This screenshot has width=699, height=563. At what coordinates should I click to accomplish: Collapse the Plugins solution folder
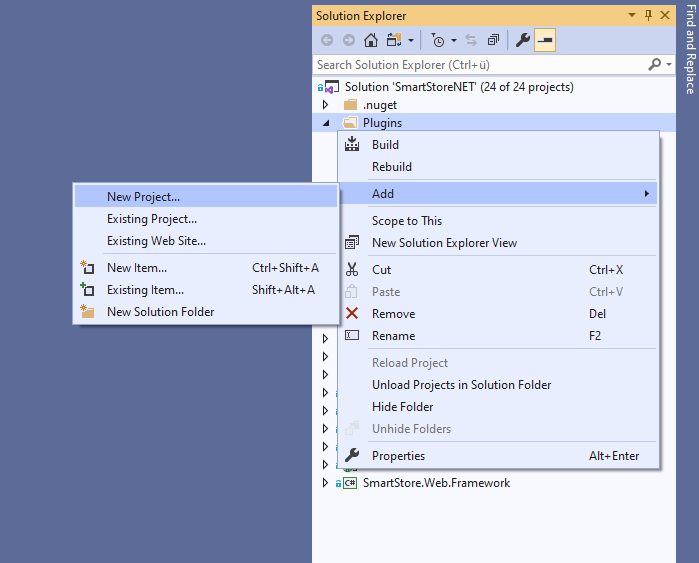(x=324, y=123)
